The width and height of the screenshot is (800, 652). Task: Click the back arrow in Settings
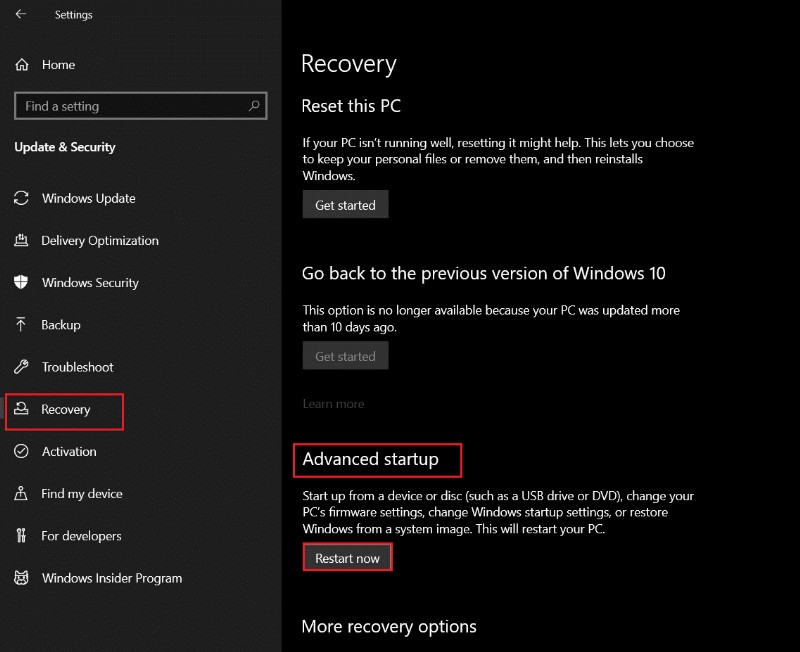20,14
